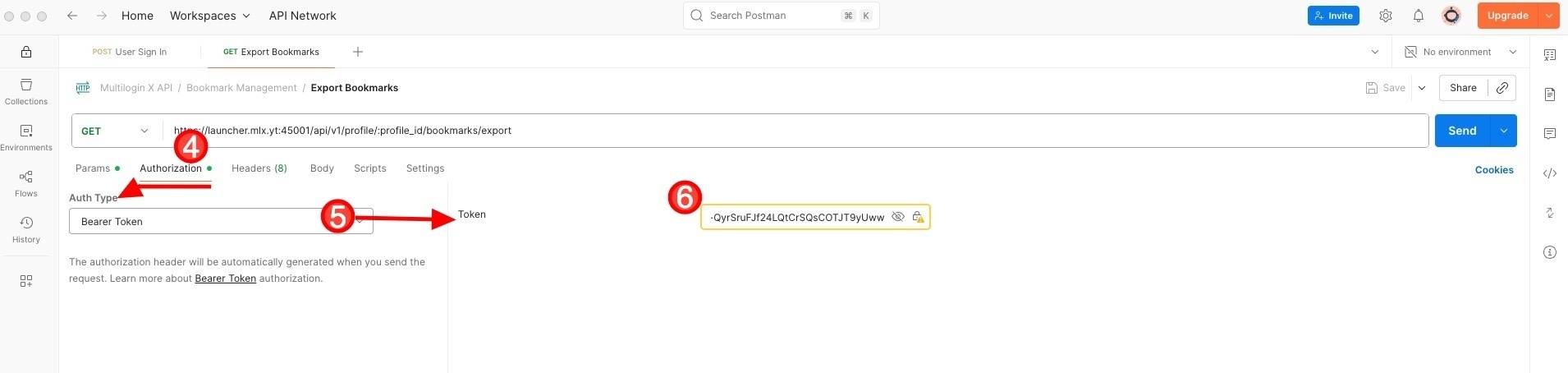This screenshot has width=1568, height=373.
Task: Click the request URL field
Action: coord(795,131)
